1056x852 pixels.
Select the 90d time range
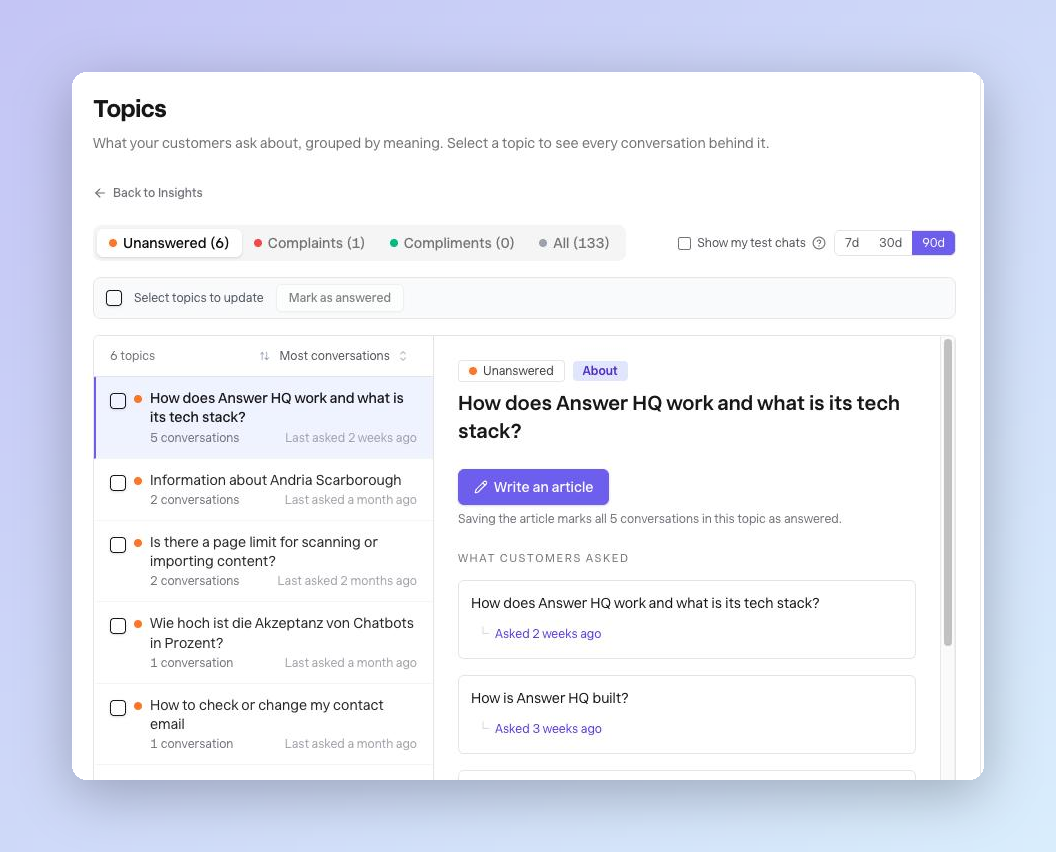933,243
